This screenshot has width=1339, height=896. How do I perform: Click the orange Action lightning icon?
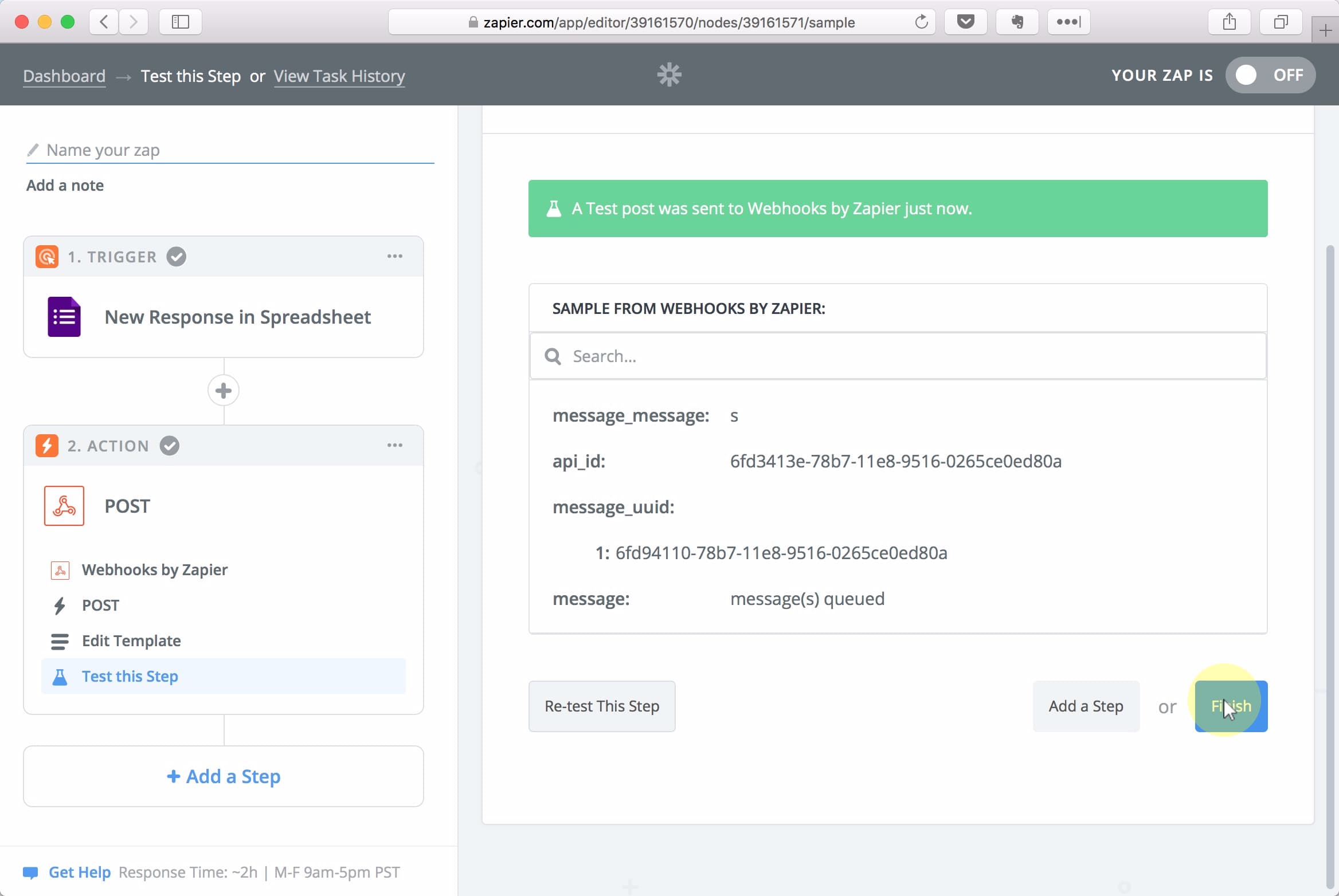(47, 445)
